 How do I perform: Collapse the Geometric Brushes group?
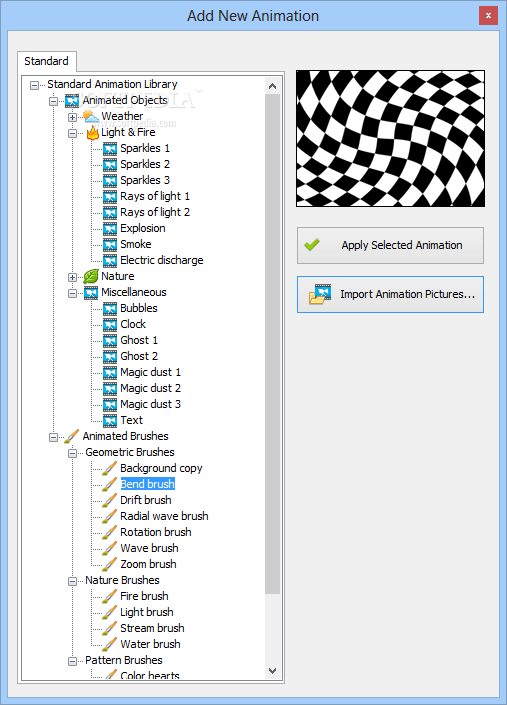click(x=72, y=453)
